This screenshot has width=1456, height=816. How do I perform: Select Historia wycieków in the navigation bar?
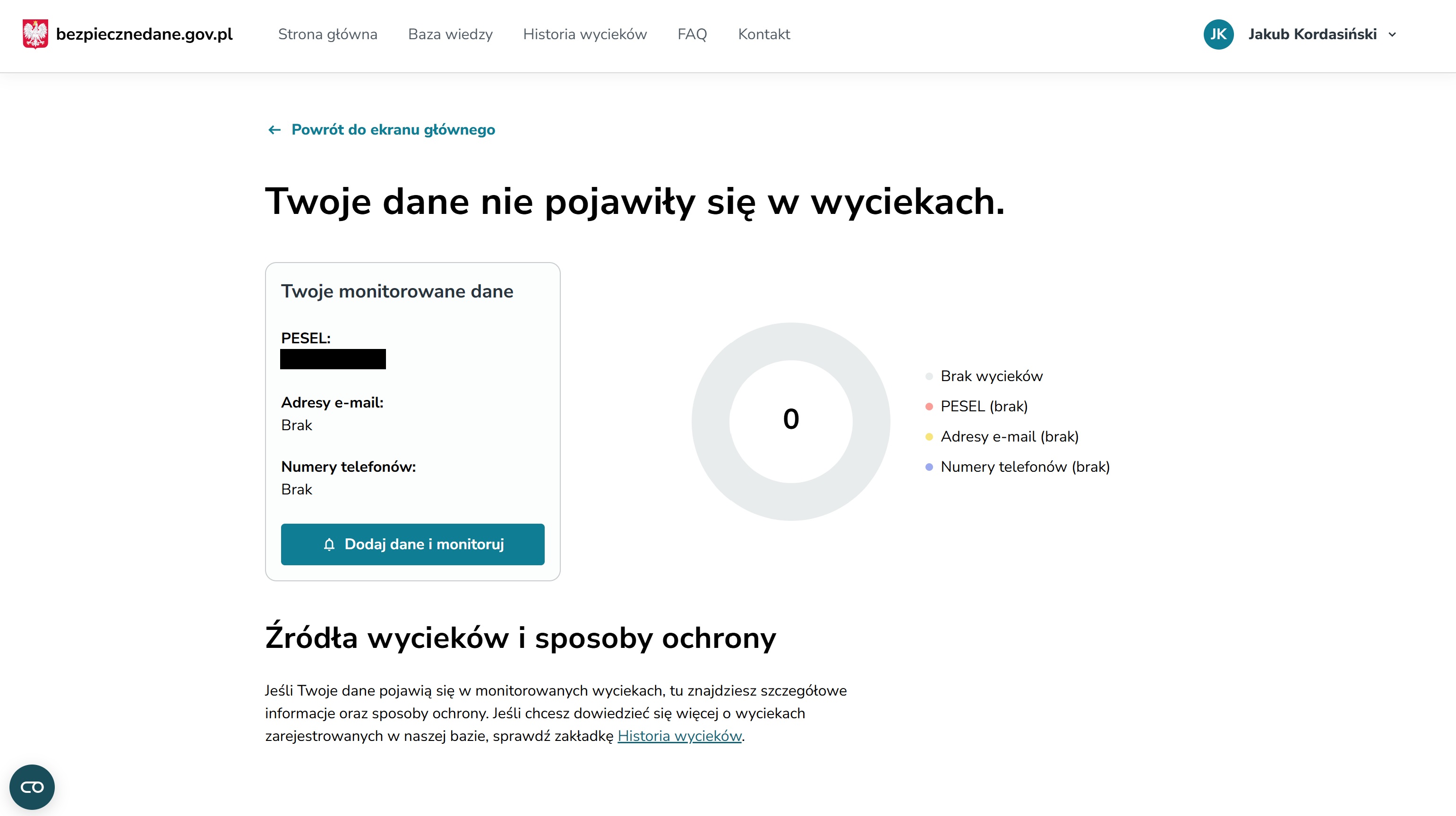pyautogui.click(x=584, y=34)
